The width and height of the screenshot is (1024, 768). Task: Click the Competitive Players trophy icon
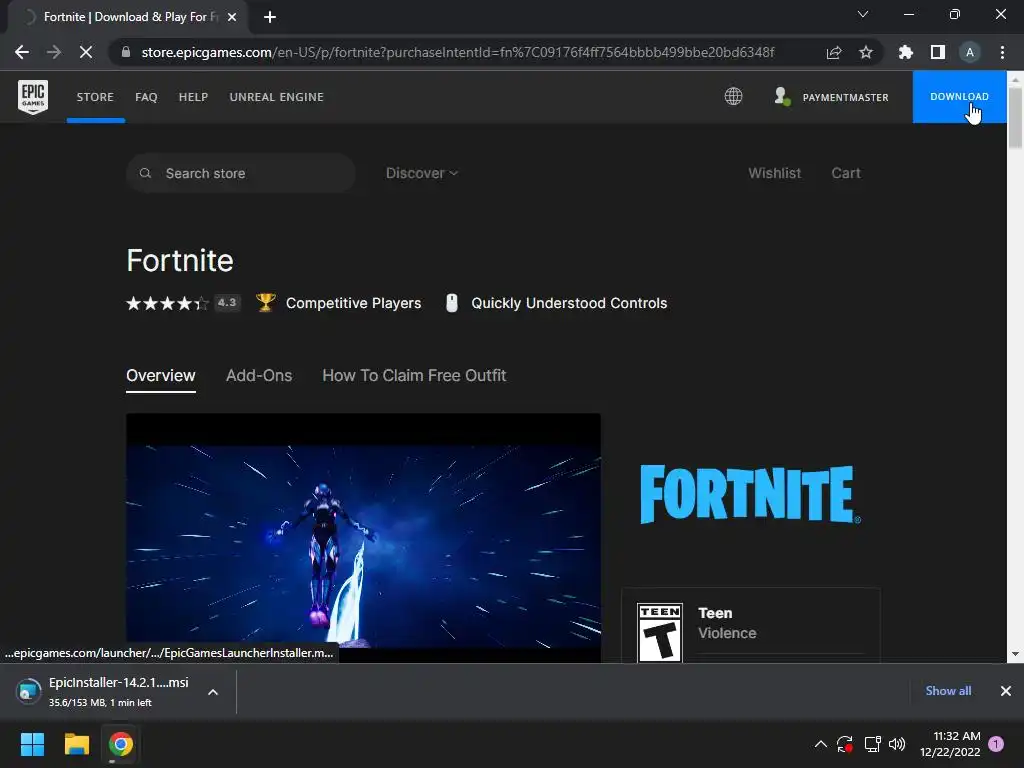(x=265, y=302)
